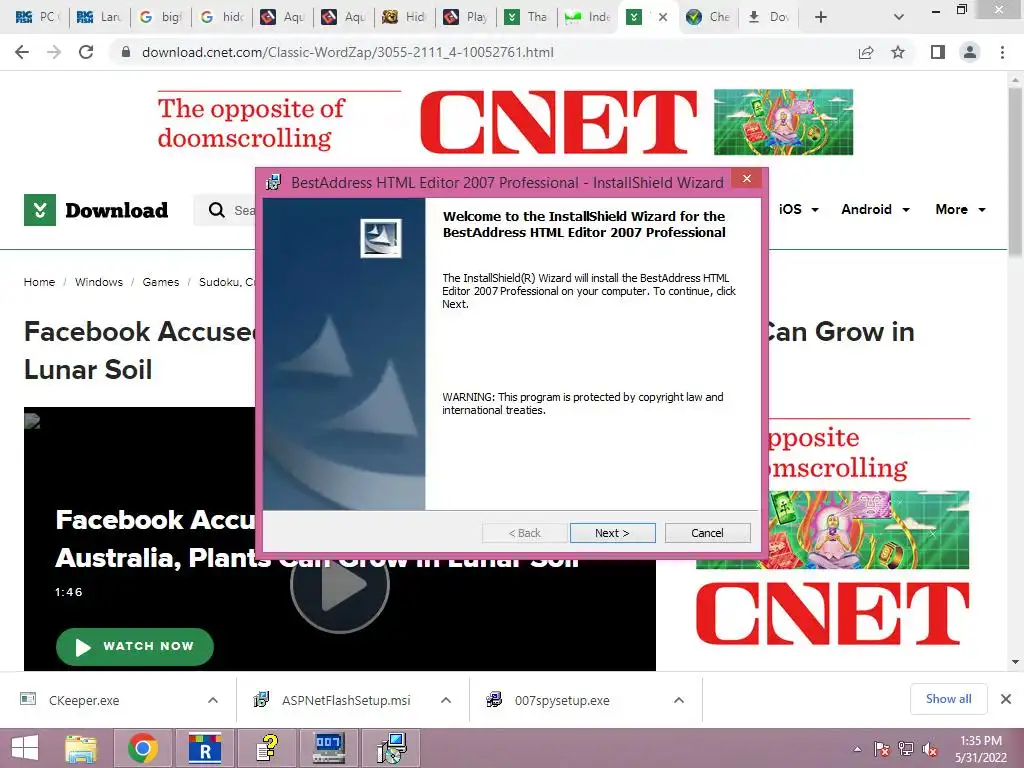Click the installer icon in wizard title bar
The height and width of the screenshot is (768, 1024).
[x=274, y=182]
